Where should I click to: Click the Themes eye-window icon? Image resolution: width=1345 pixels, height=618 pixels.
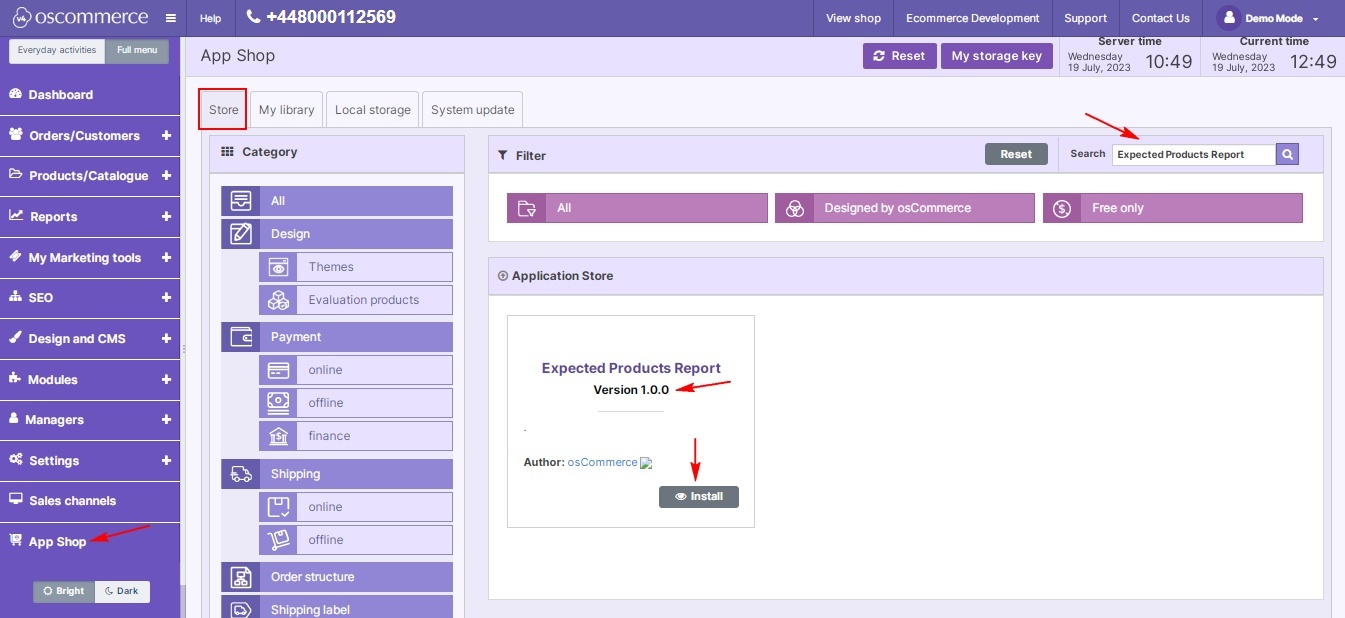pos(279,267)
